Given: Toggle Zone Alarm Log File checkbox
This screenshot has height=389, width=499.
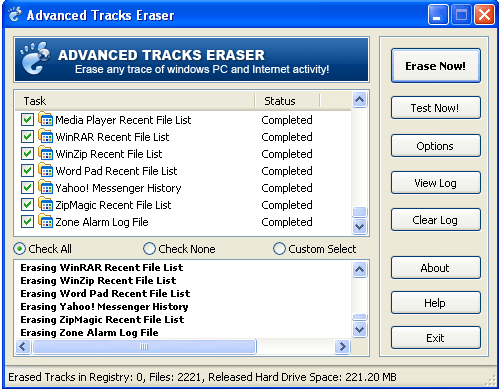Looking at the screenshot, I should (27, 222).
